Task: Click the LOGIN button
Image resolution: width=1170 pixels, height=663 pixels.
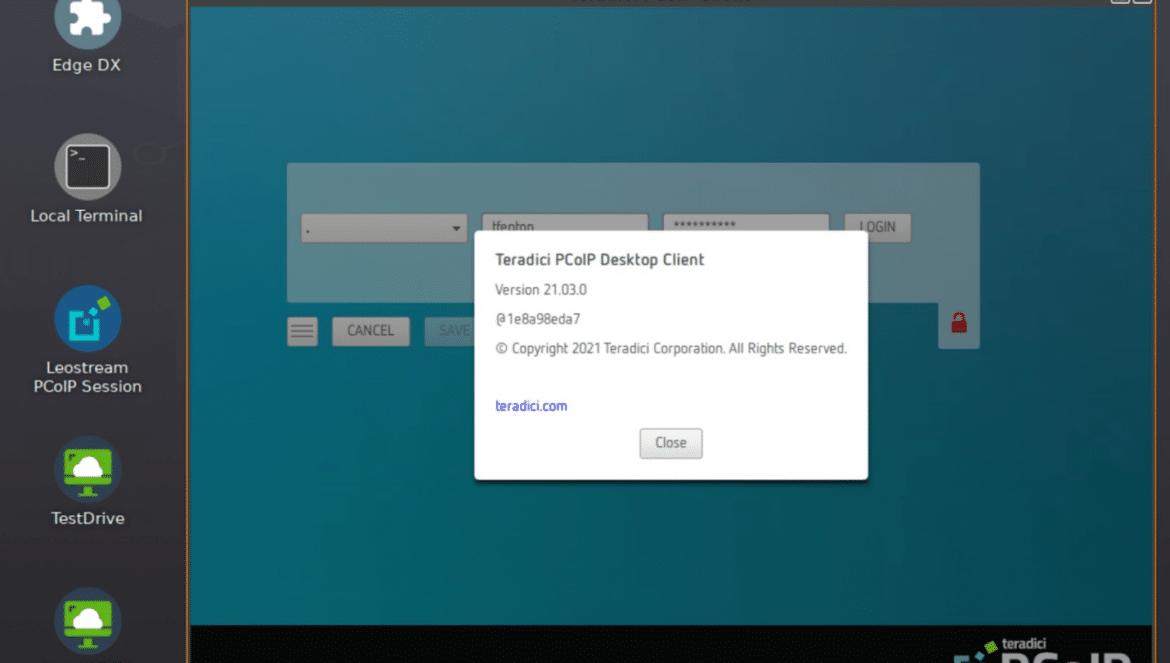Action: (878, 227)
